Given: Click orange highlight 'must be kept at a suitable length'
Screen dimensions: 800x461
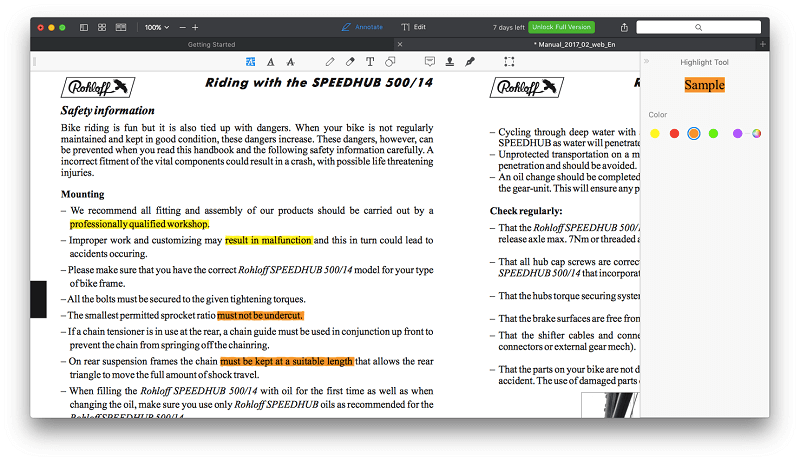Looking at the screenshot, I should click(287, 362).
